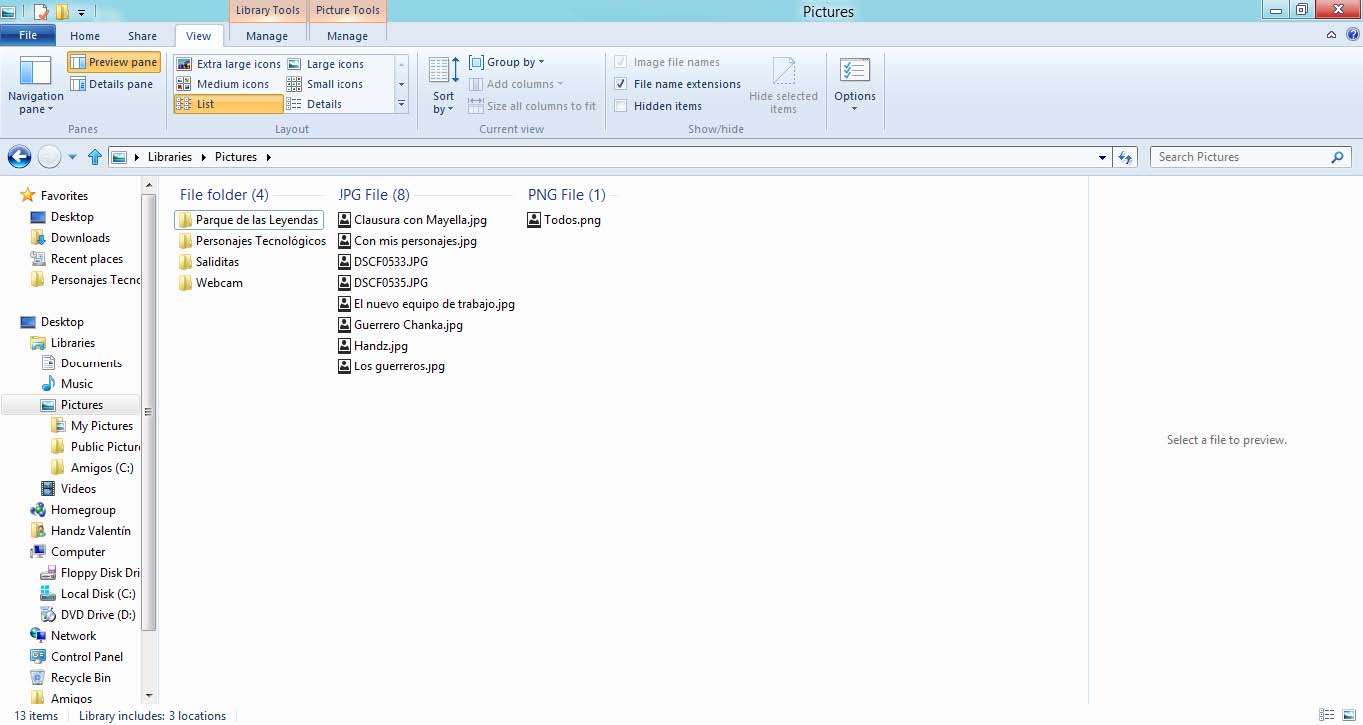1363x725 pixels.
Task: Open the address bar history dropdown
Action: point(1102,157)
